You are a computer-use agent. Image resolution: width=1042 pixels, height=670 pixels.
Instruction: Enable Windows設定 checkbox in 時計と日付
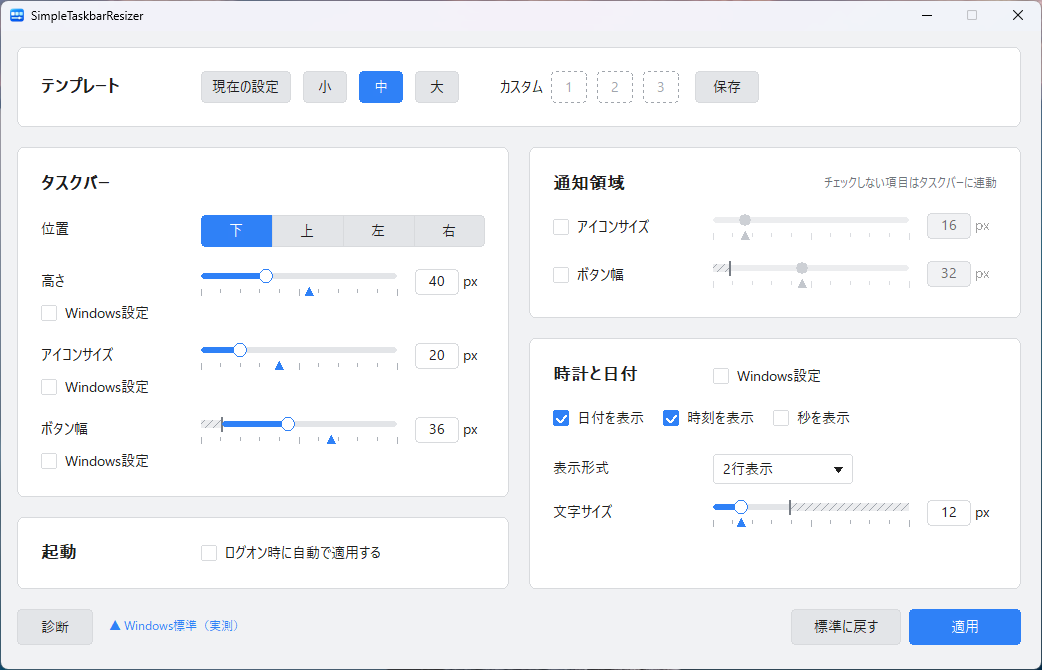(721, 376)
